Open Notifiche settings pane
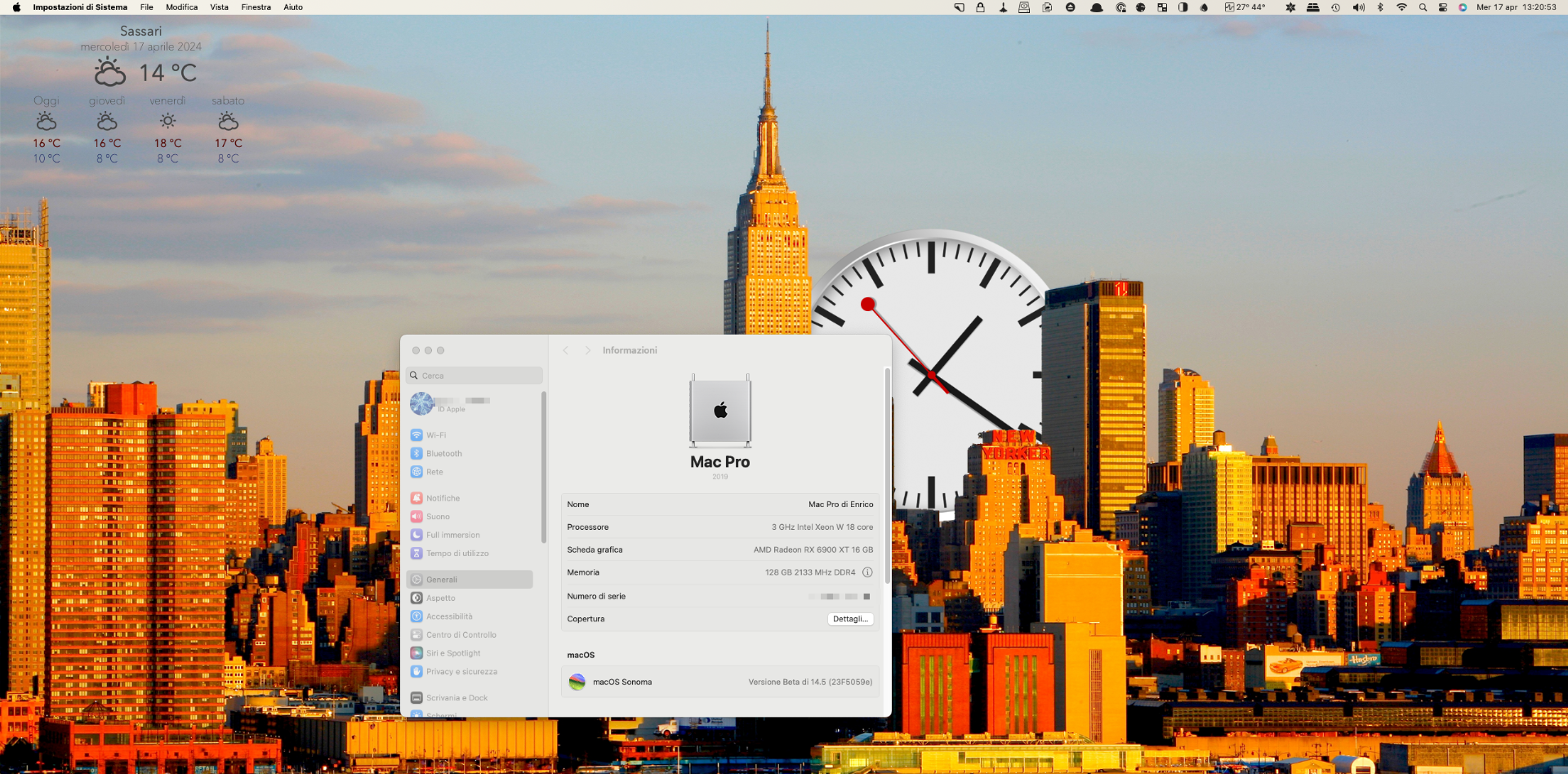The image size is (1568, 774). click(443, 498)
